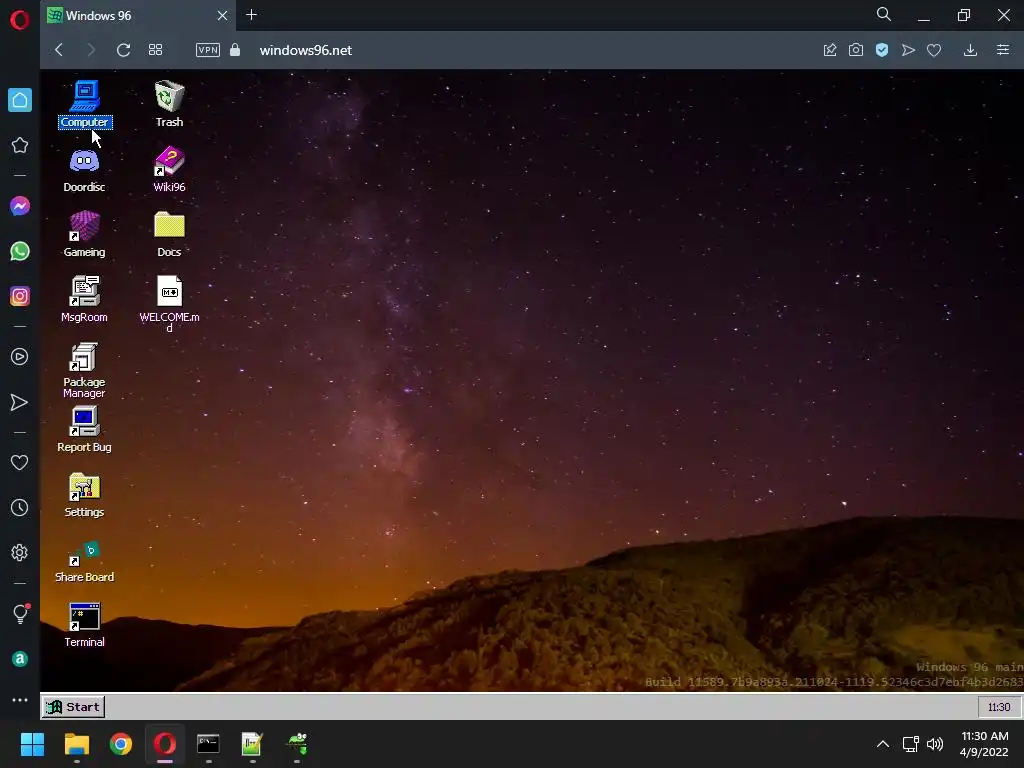Open Chrome from Windows taskbar
1024x768 pixels.
[x=121, y=744]
